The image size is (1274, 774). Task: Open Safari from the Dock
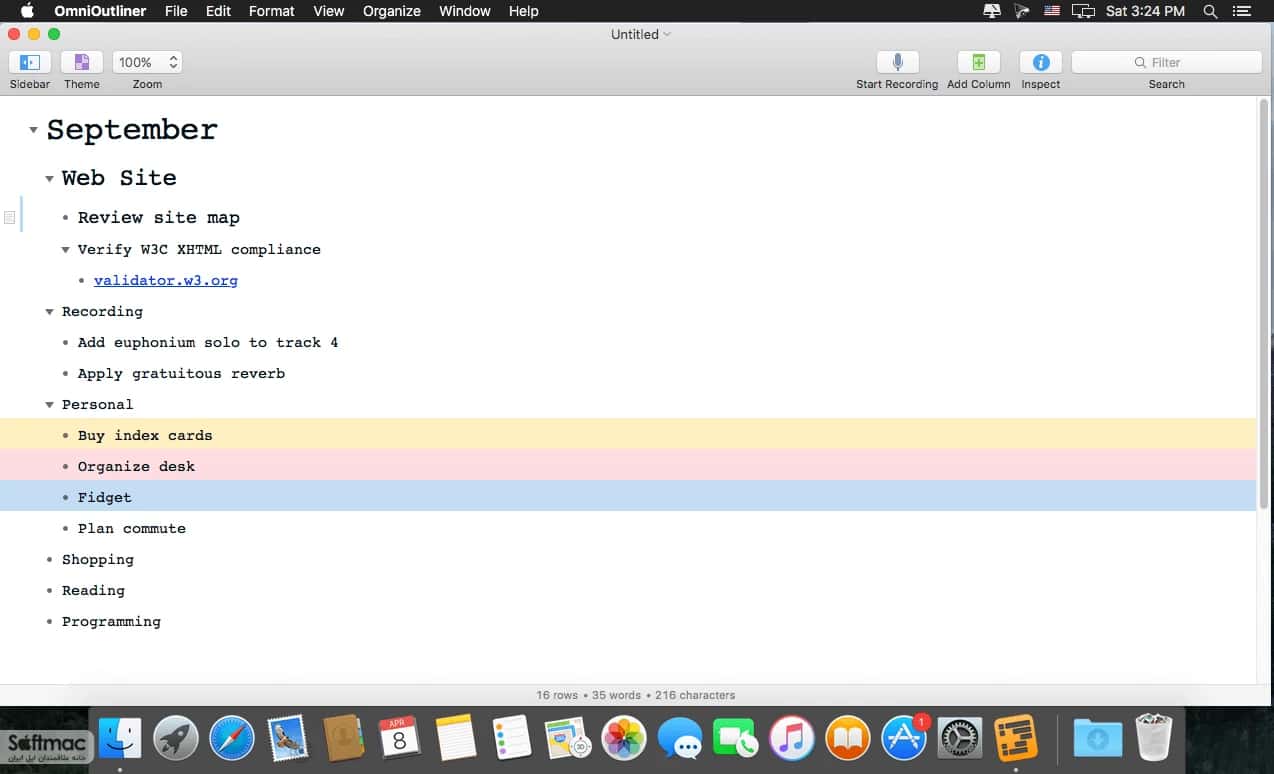pyautogui.click(x=232, y=739)
